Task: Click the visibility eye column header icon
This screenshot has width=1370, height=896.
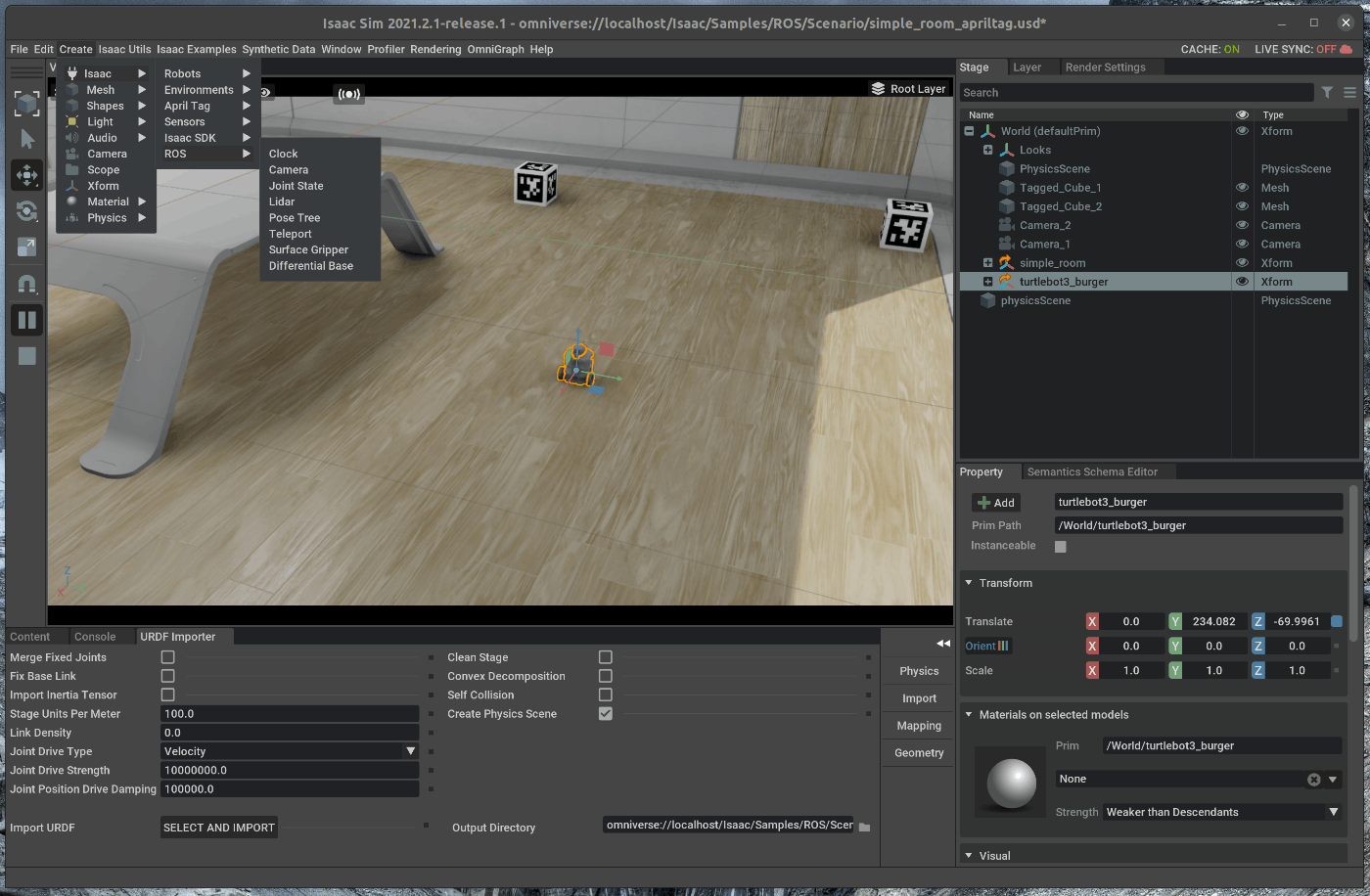Action: coord(1242,114)
